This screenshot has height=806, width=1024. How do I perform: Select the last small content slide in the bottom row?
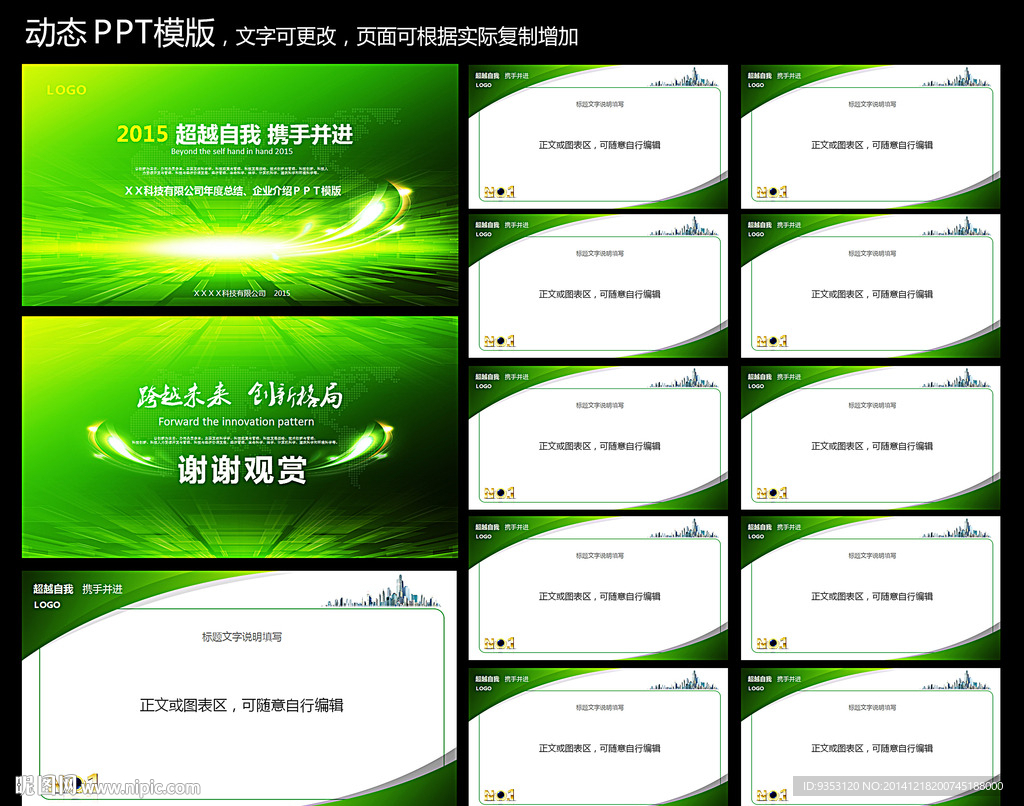click(871, 737)
